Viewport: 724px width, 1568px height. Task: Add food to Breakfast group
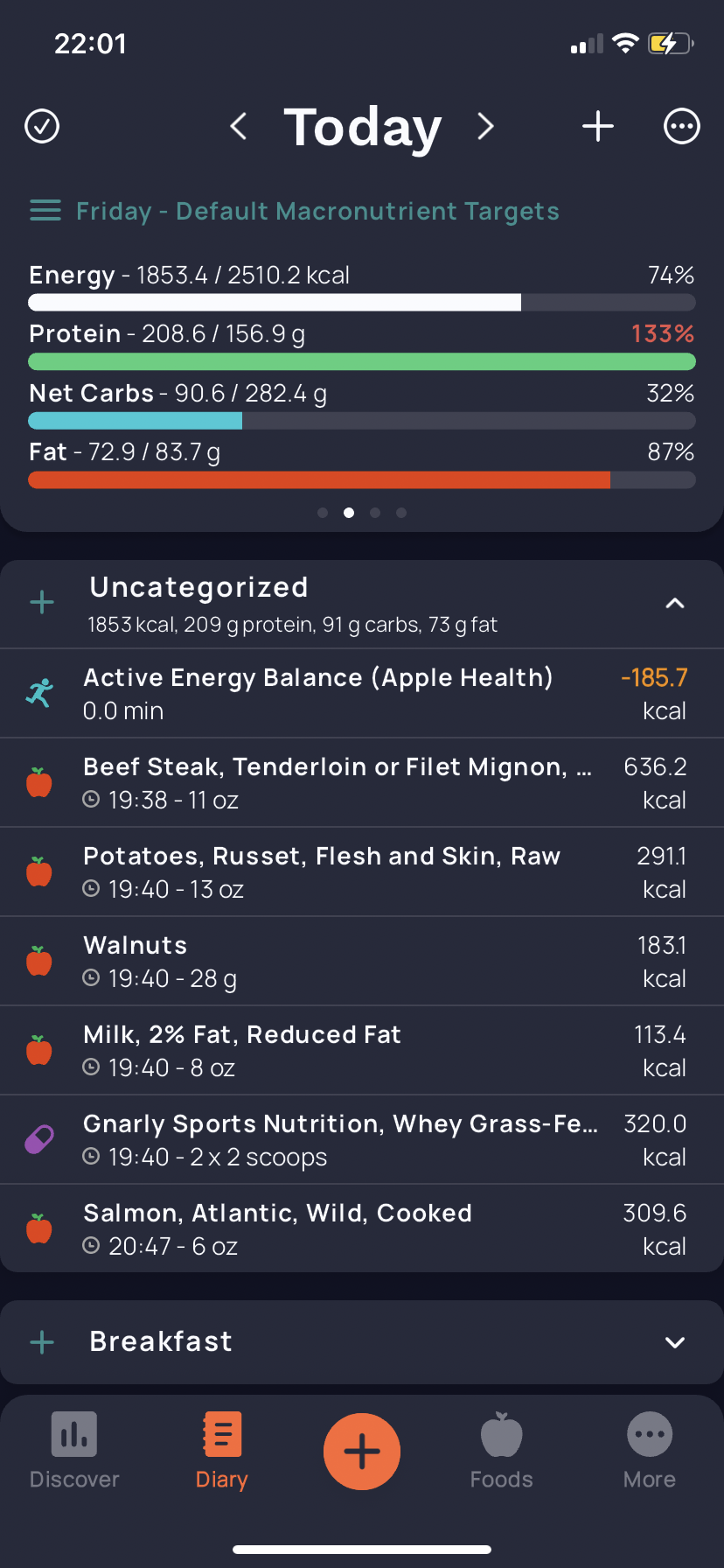[x=42, y=1342]
